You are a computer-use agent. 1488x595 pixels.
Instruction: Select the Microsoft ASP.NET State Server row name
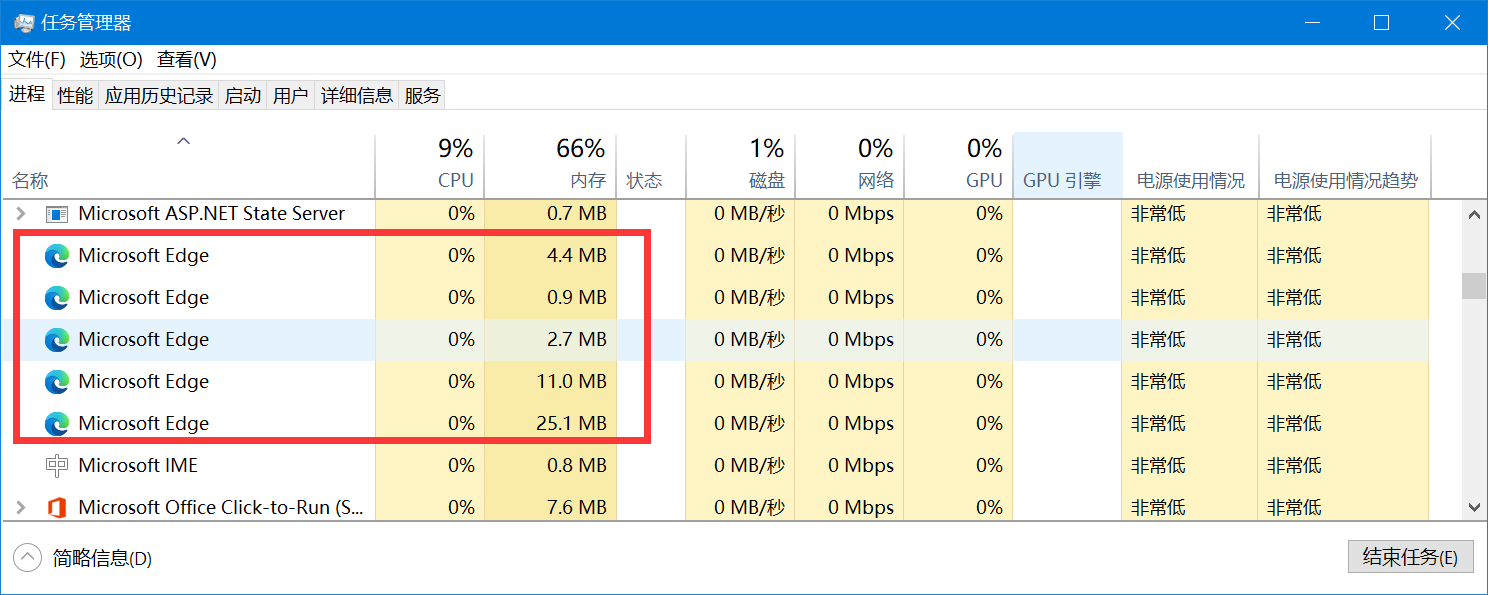click(211, 213)
